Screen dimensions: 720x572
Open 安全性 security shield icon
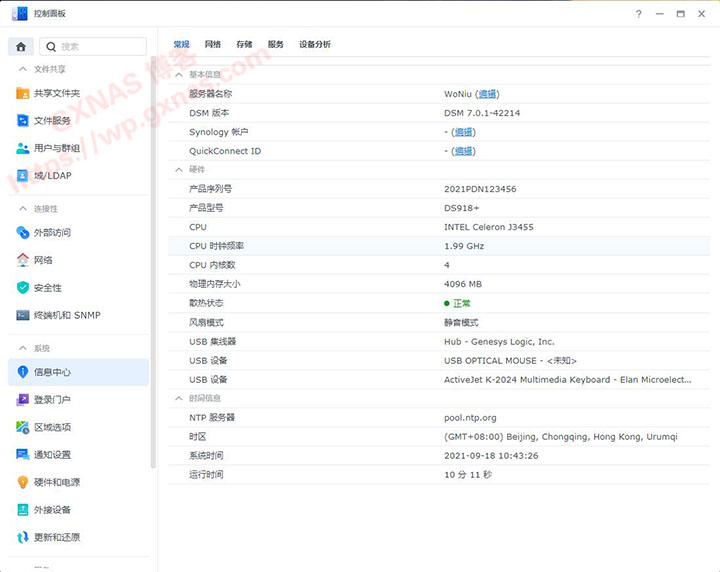coord(23,287)
